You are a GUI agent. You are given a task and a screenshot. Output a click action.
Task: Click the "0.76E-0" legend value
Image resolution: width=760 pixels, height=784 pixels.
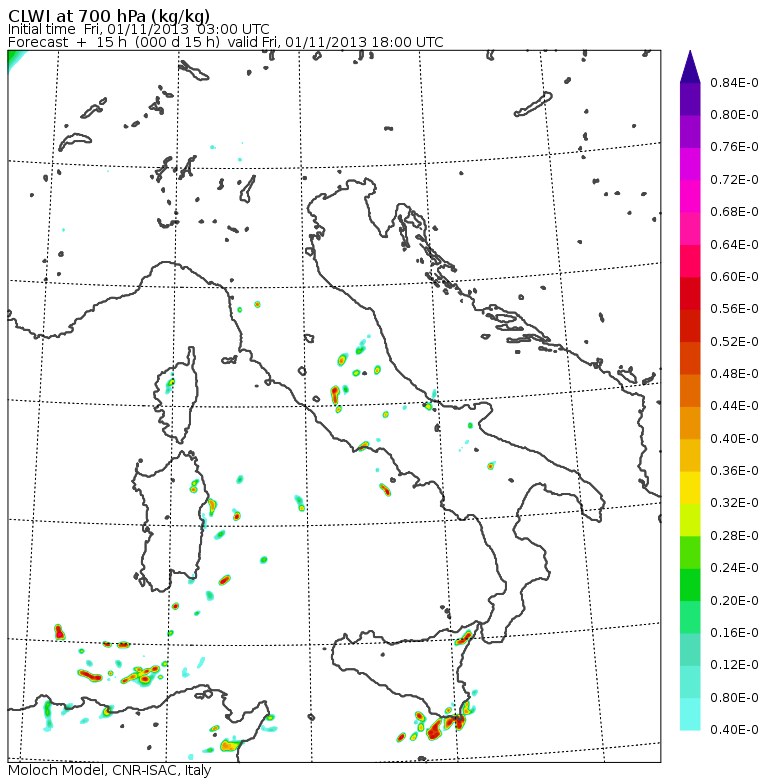734,147
